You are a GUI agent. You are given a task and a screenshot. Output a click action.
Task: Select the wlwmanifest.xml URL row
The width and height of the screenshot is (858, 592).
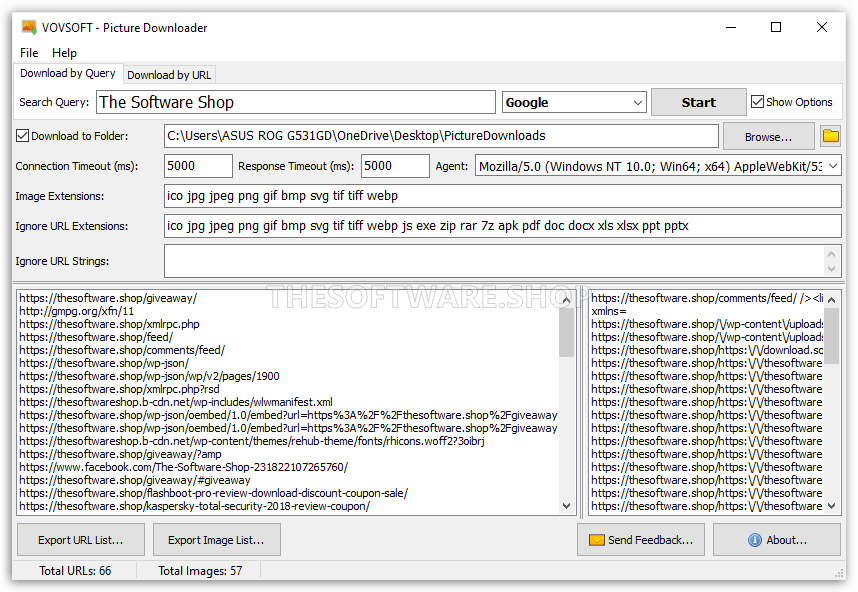click(x=176, y=402)
